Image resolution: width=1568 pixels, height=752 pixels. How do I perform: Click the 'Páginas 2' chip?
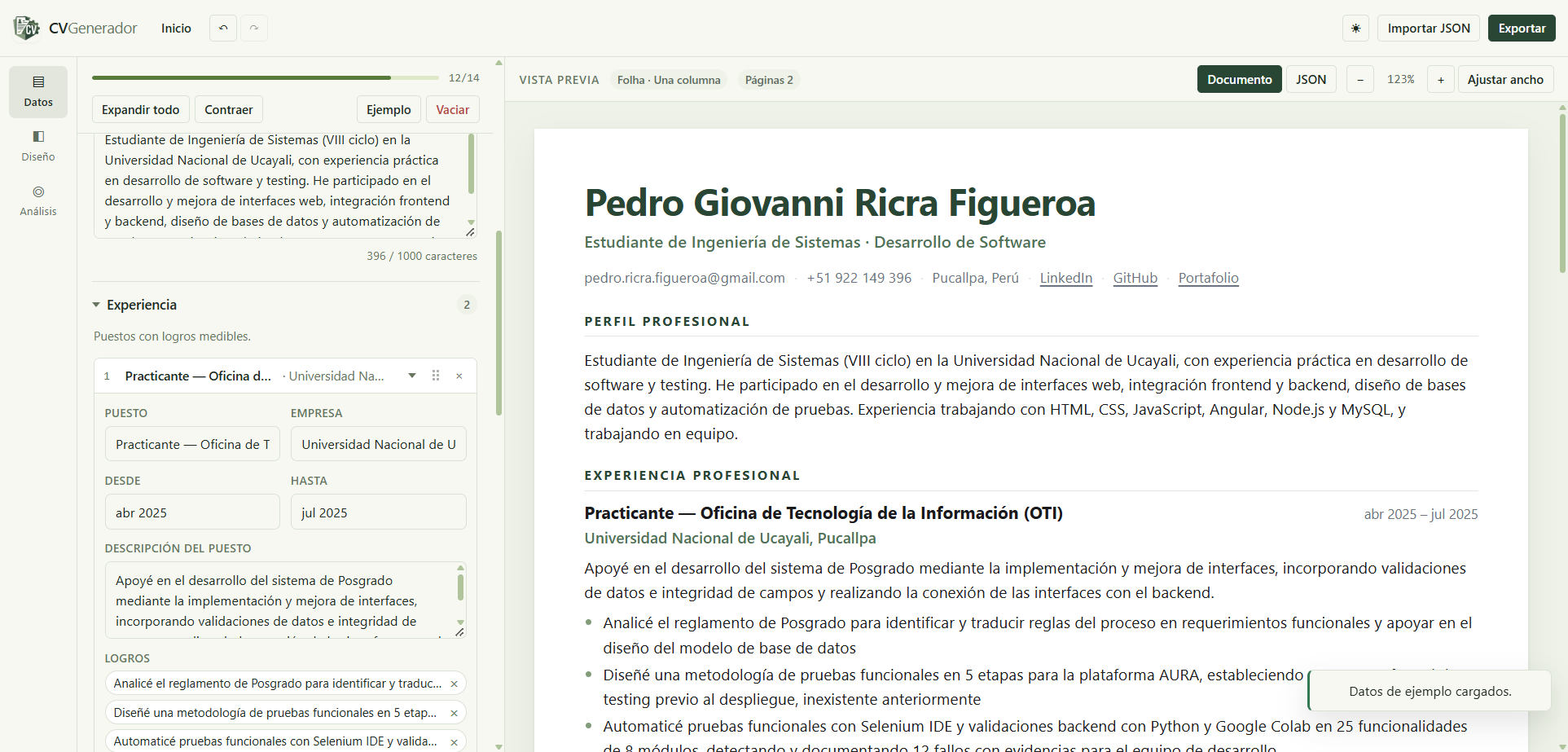[x=769, y=80]
